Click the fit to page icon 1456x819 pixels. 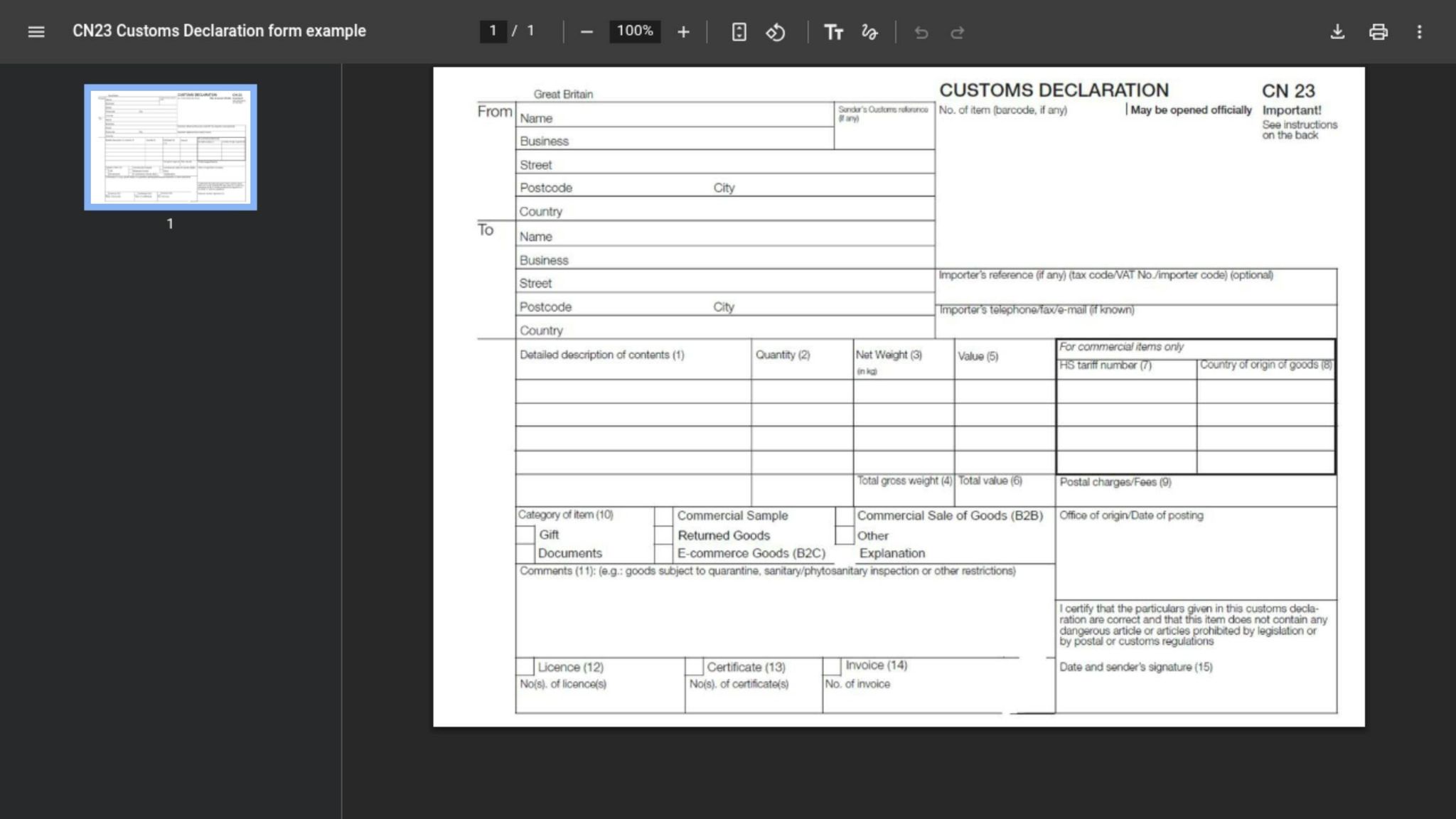point(739,32)
